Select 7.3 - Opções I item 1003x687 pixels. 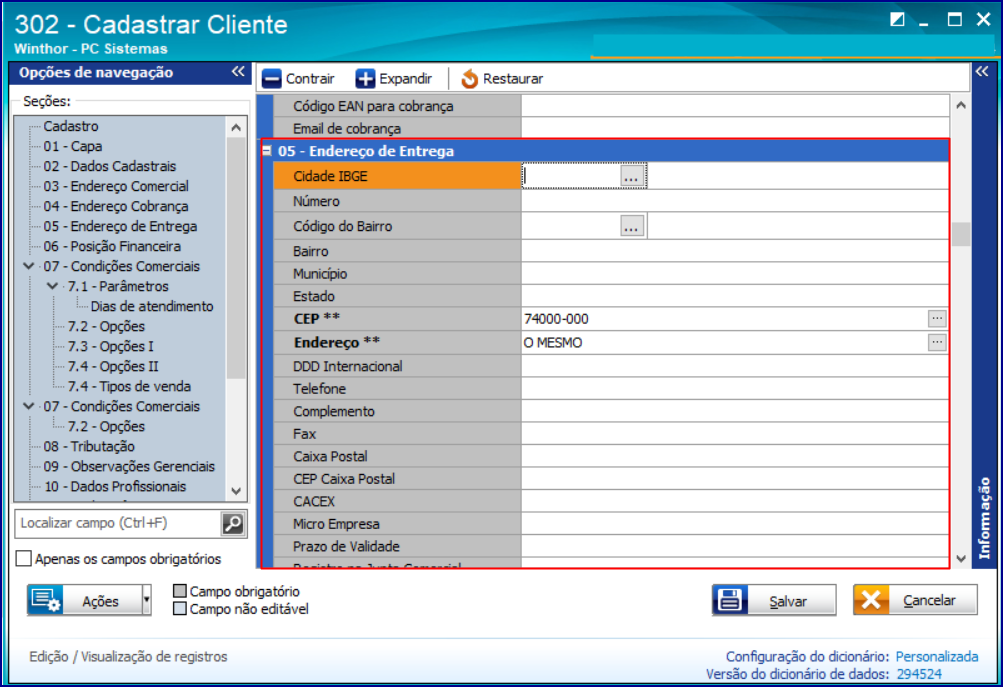click(111, 346)
